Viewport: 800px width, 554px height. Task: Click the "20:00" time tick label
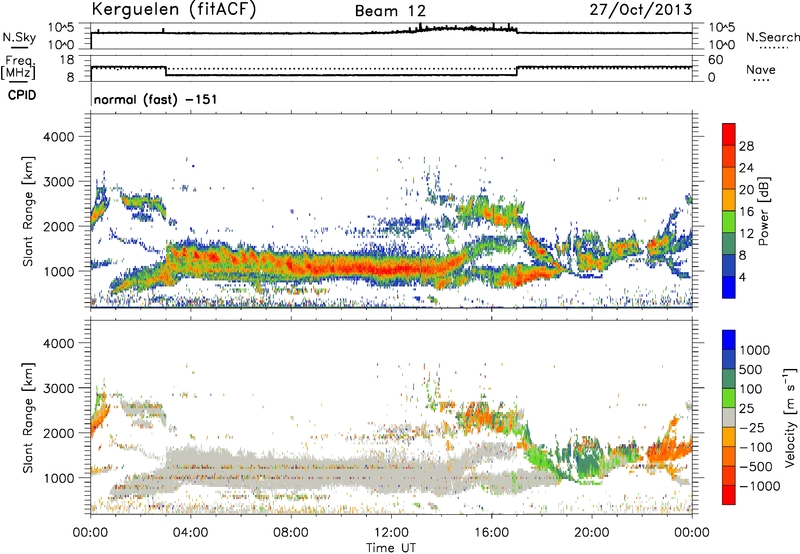point(592,533)
